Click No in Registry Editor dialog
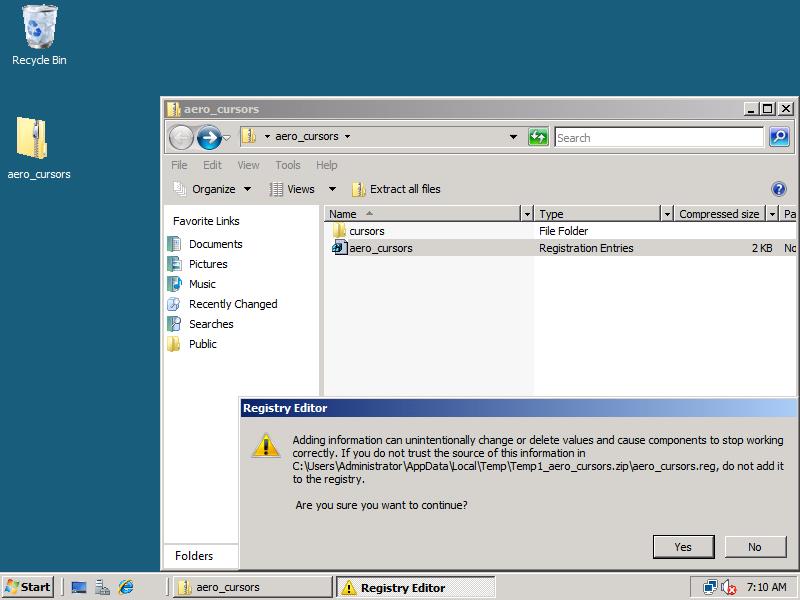Screen dimensions: 800x600 coord(755,547)
